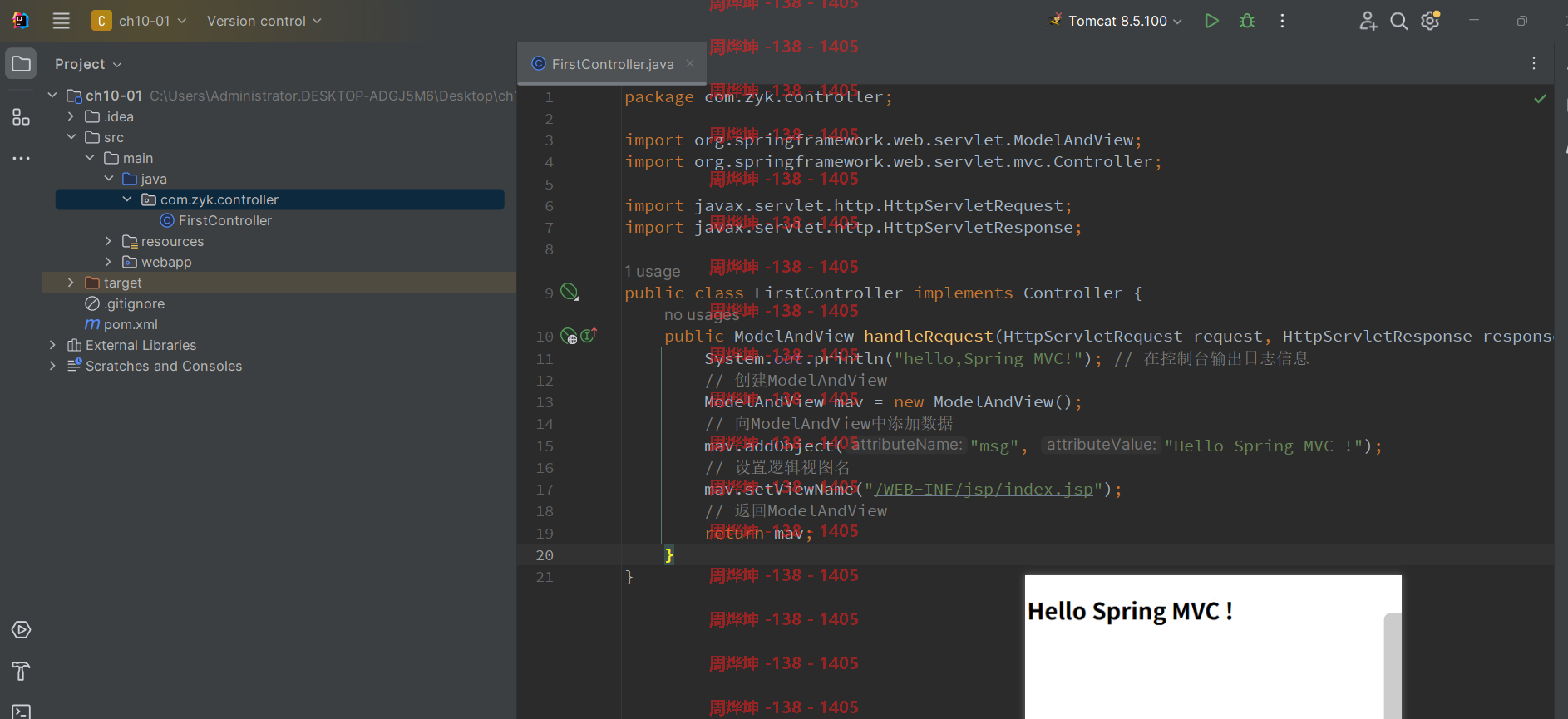Open the Services tool window icon
Viewport: 1568px width, 719px height.
click(22, 630)
